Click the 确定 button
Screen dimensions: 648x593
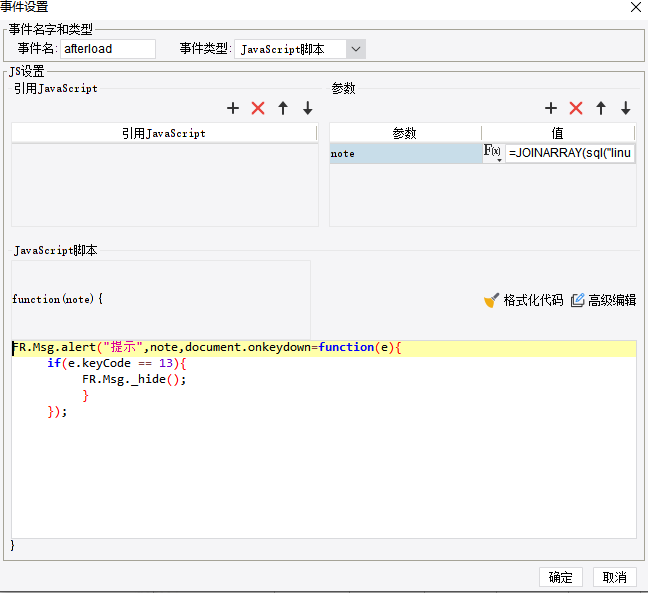561,577
